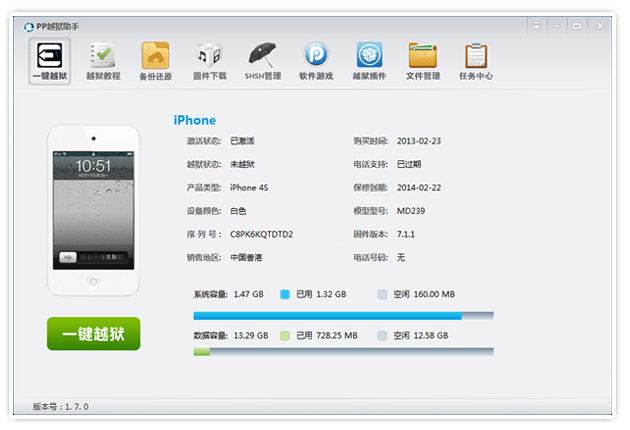This screenshot has height=430, width=630.
Task: Click firmware version 7.1.1
Action: click(405, 234)
